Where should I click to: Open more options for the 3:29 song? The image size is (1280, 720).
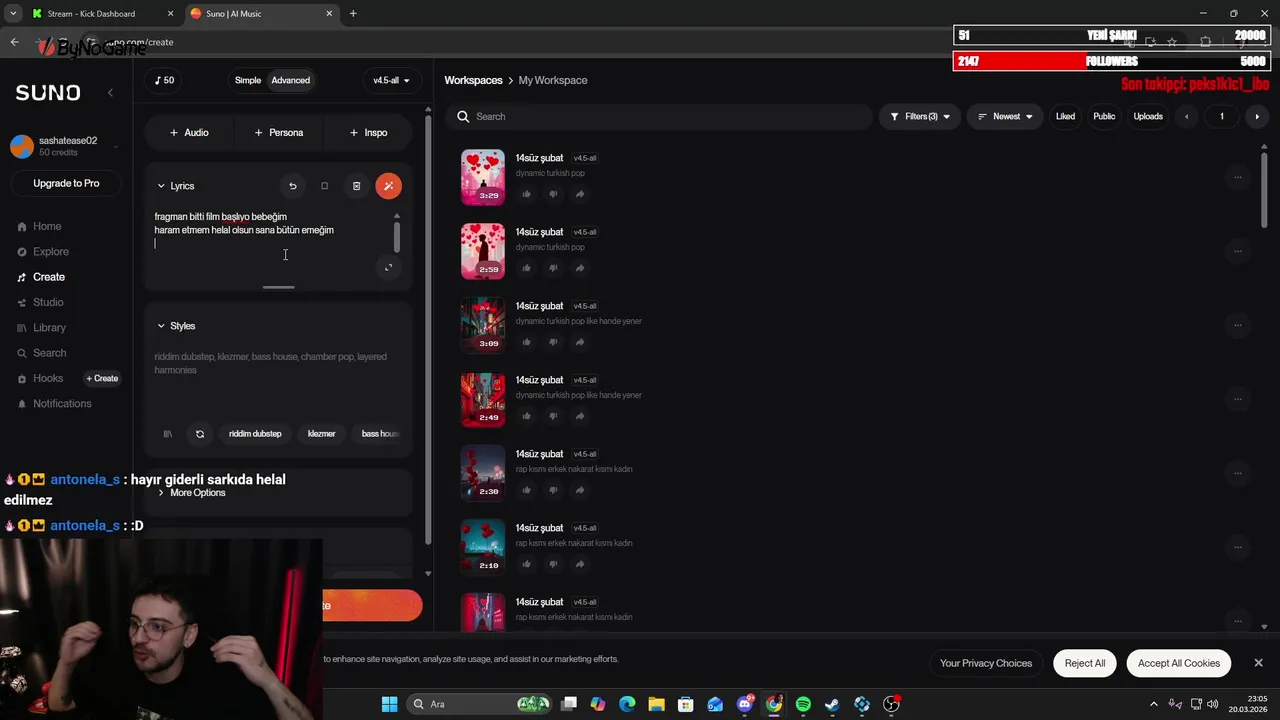(x=1238, y=177)
